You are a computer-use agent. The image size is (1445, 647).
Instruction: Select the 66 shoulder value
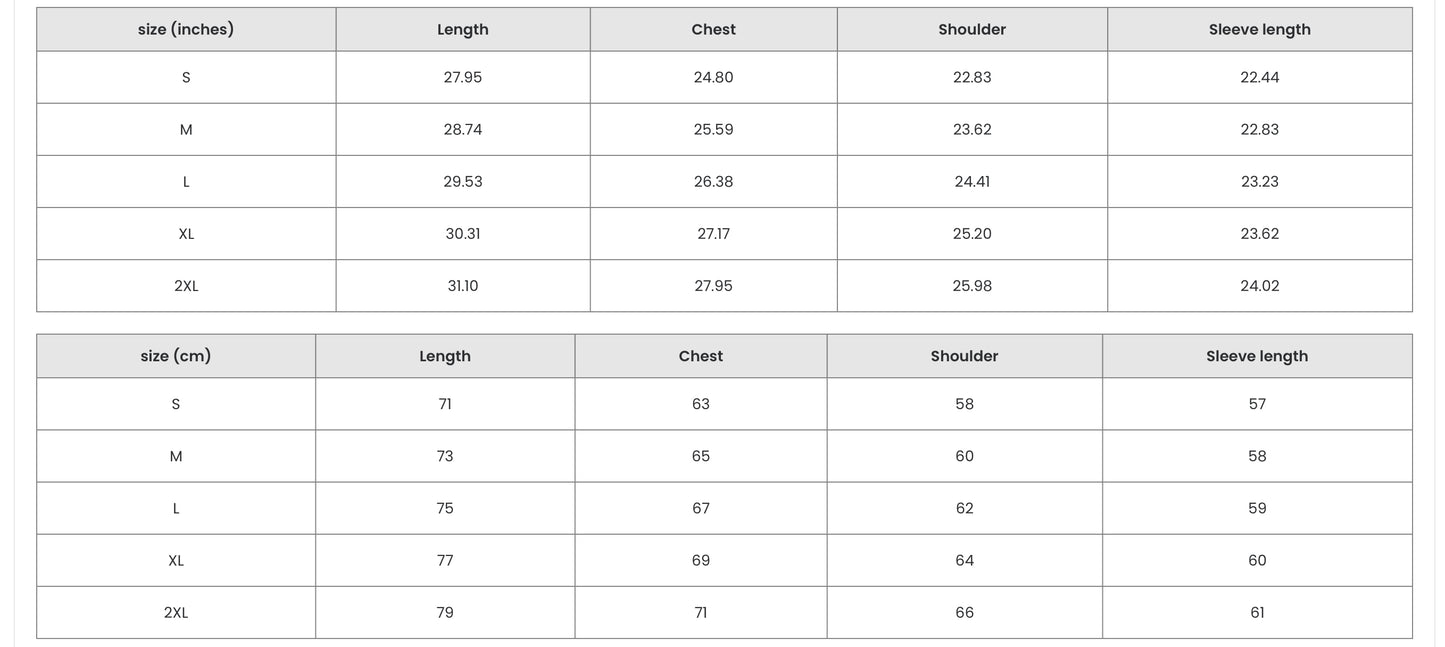coord(964,612)
